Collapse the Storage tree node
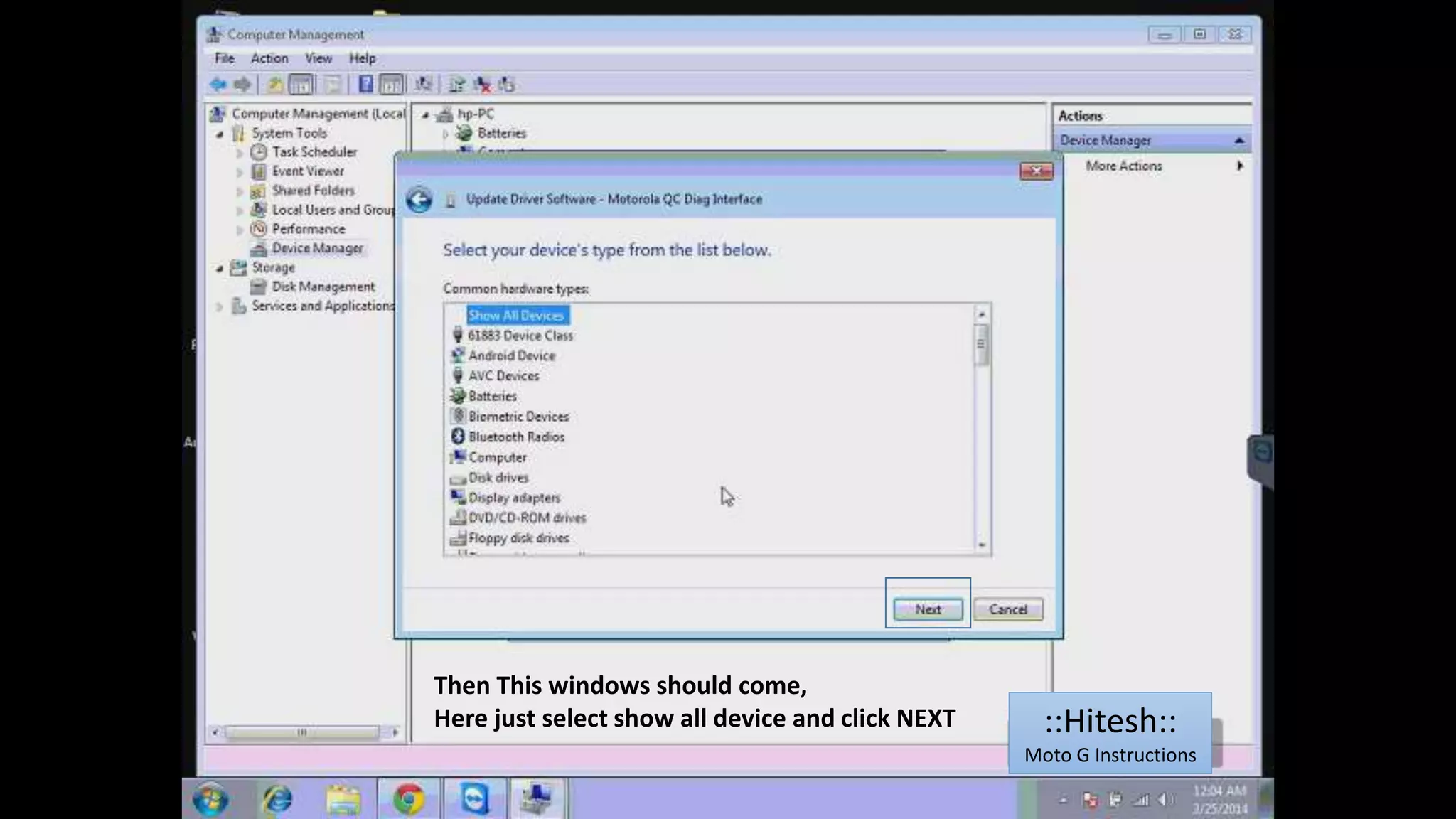This screenshot has height=819, width=1456. 220,268
